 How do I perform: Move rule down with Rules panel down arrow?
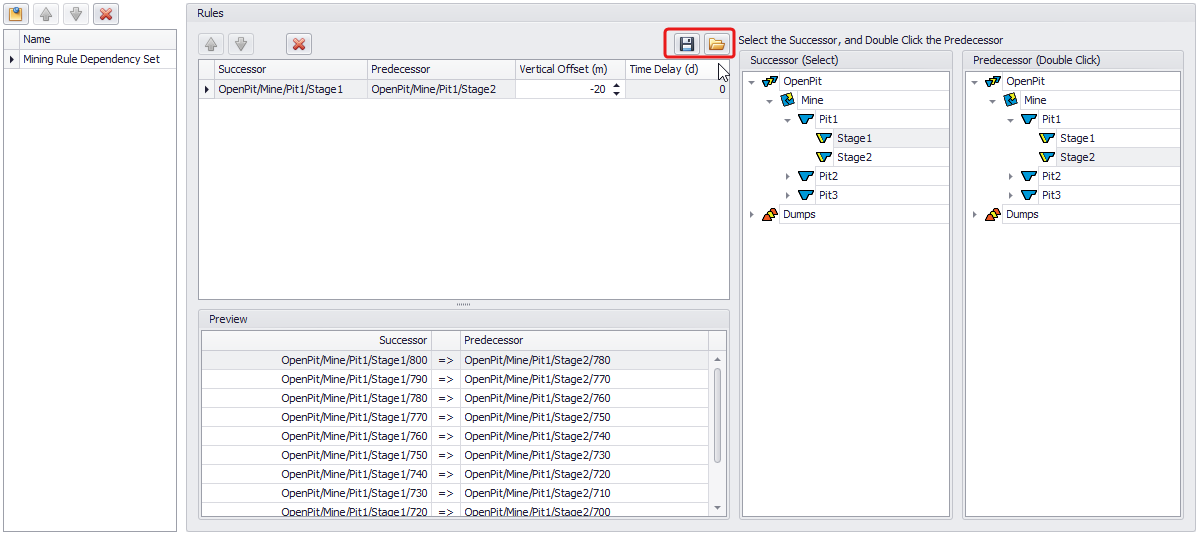click(241, 44)
